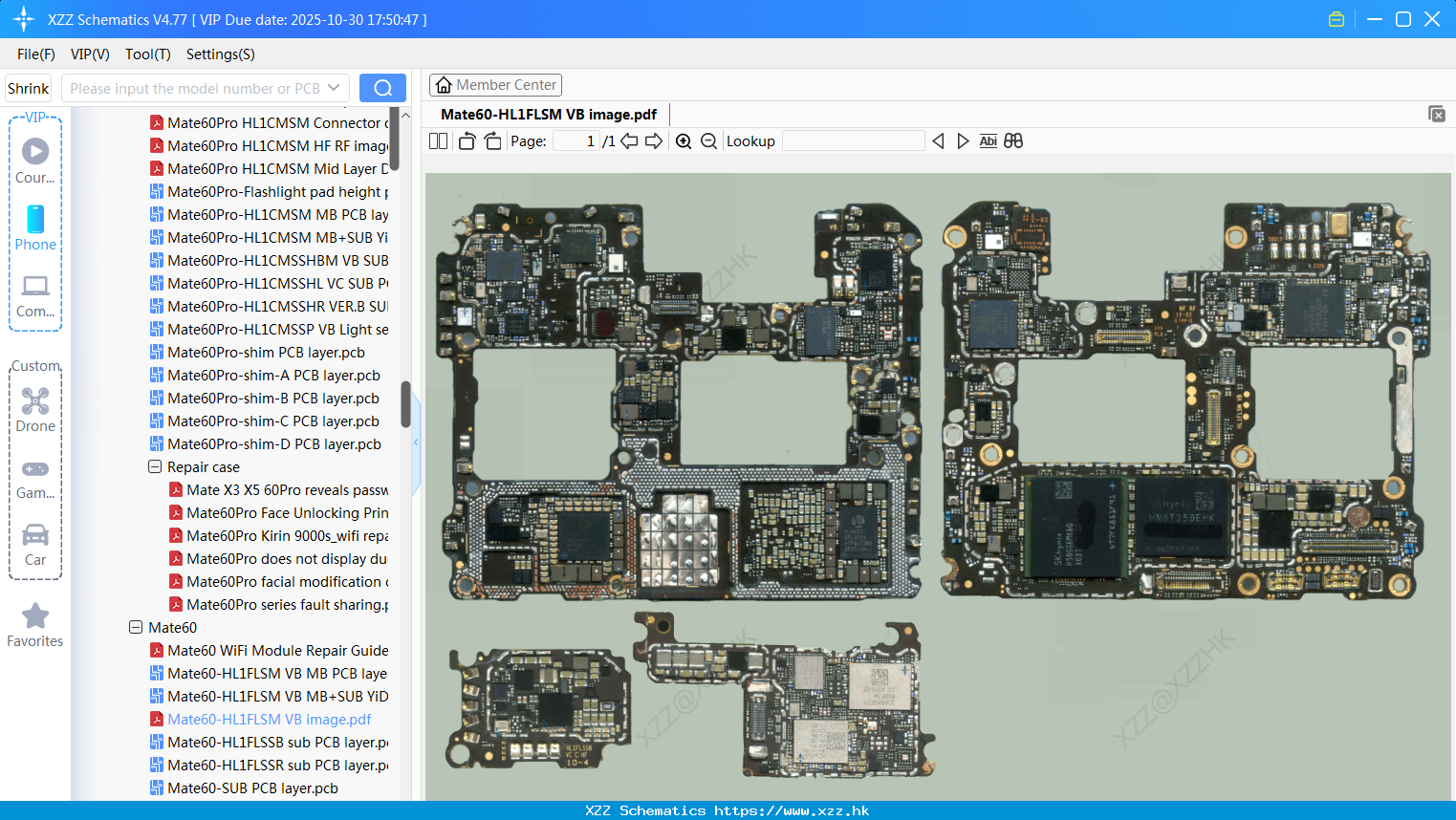Find next lookup result

point(963,140)
